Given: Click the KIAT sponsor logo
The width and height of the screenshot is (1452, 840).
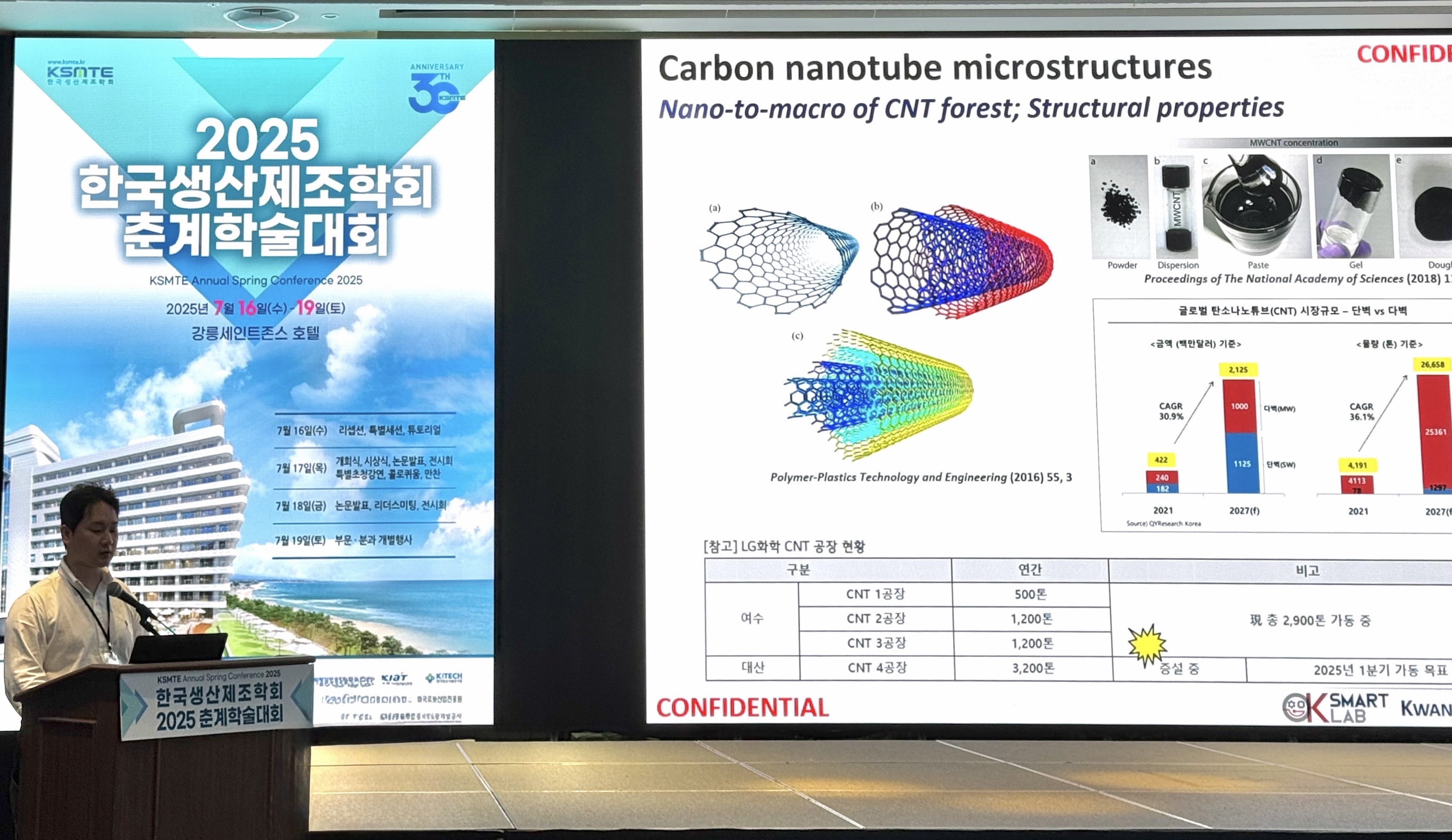Looking at the screenshot, I should (x=395, y=678).
